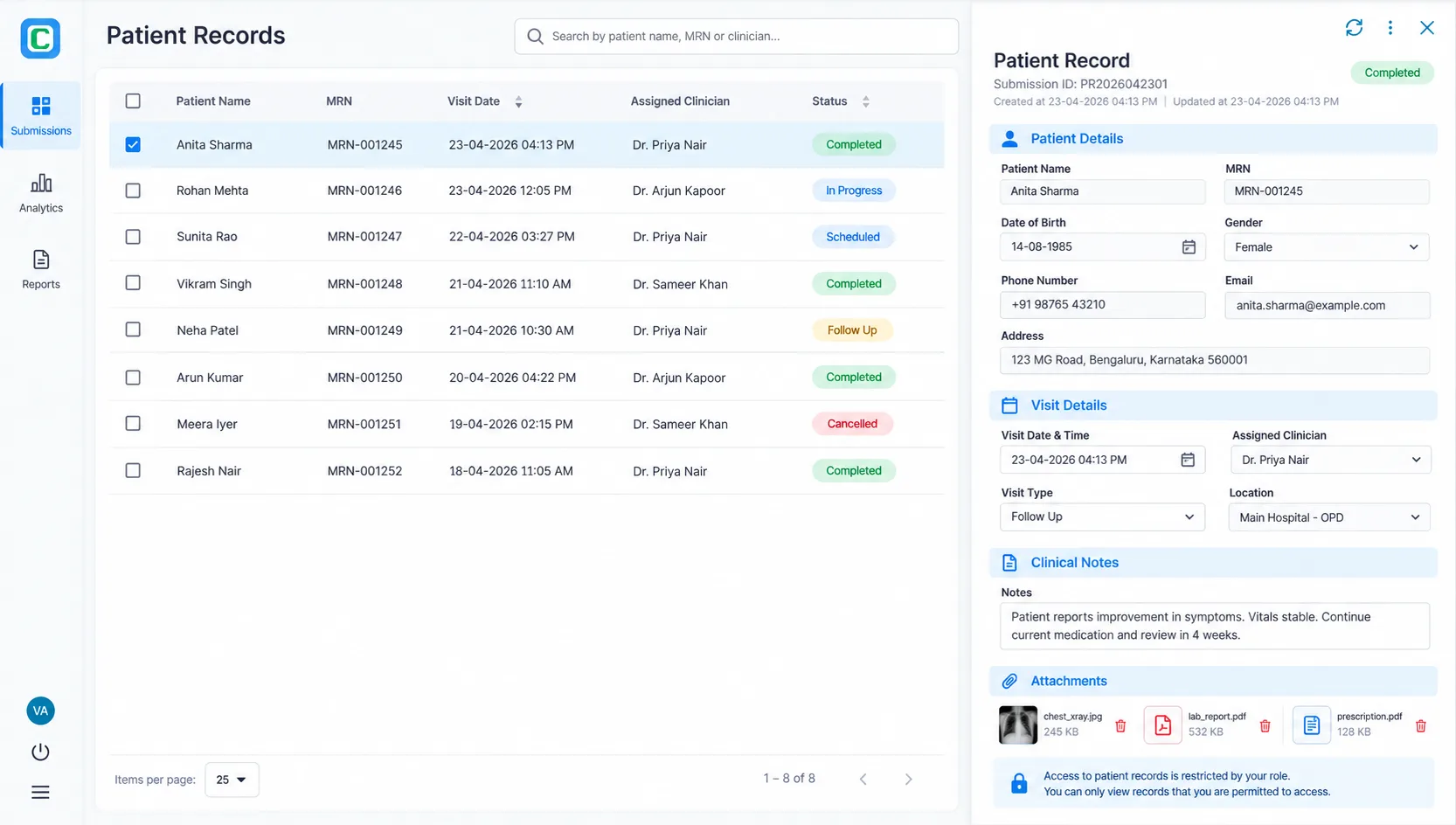Screen dimensions: 1456x825
Task: Close the Patient Record panel
Action: point(1427,28)
